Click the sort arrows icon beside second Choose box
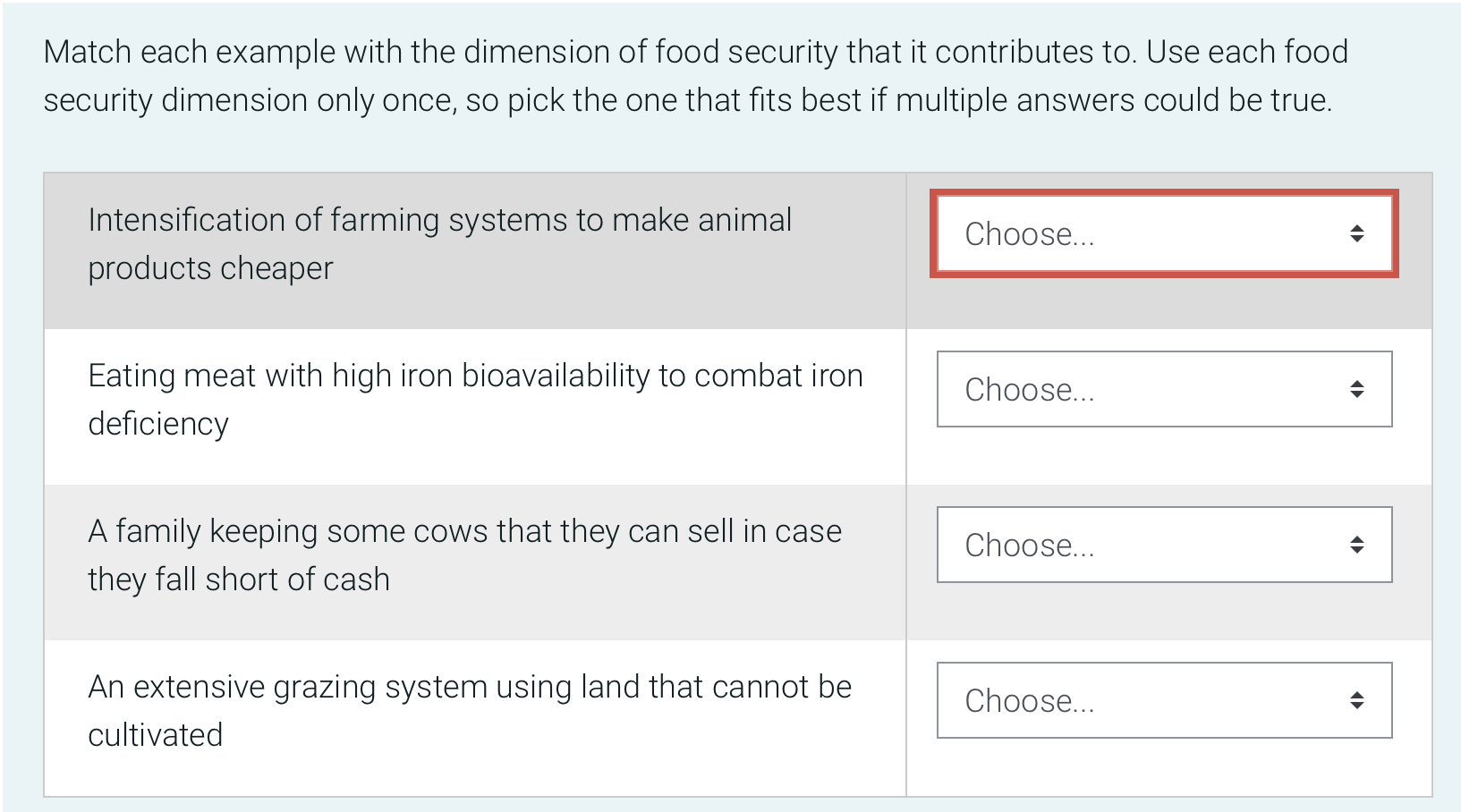The height and width of the screenshot is (812, 1461). (1356, 389)
